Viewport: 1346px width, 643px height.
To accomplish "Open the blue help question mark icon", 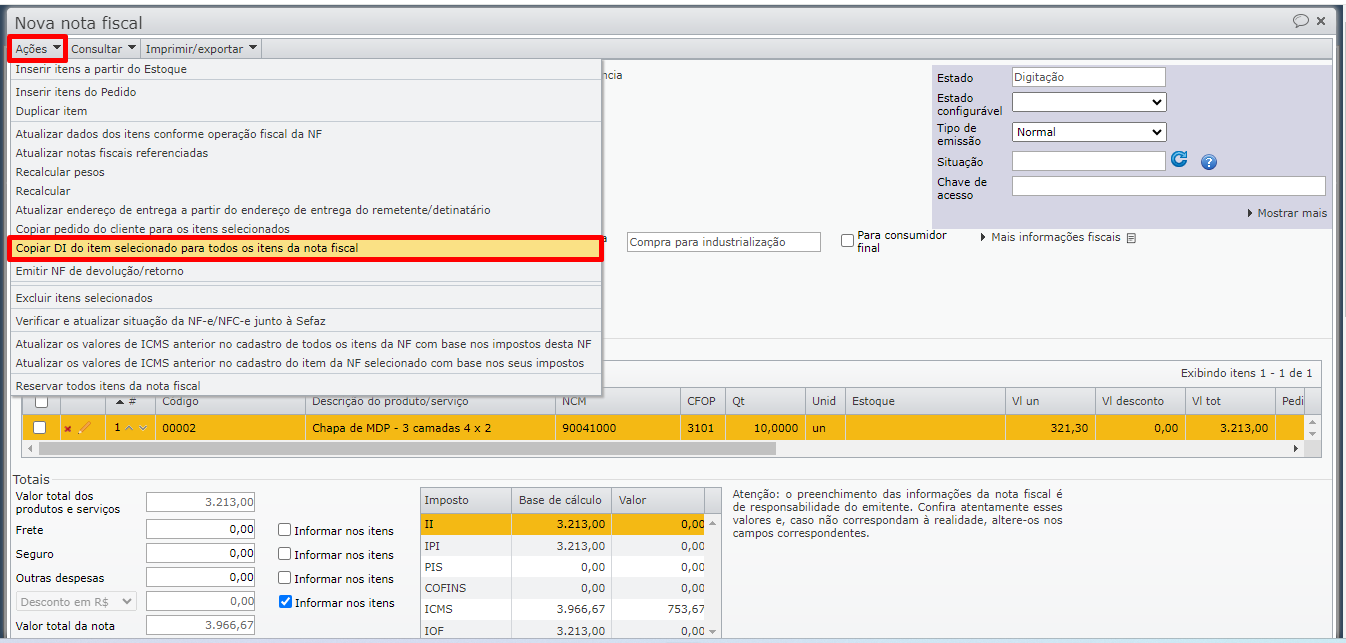I will coord(1208,162).
